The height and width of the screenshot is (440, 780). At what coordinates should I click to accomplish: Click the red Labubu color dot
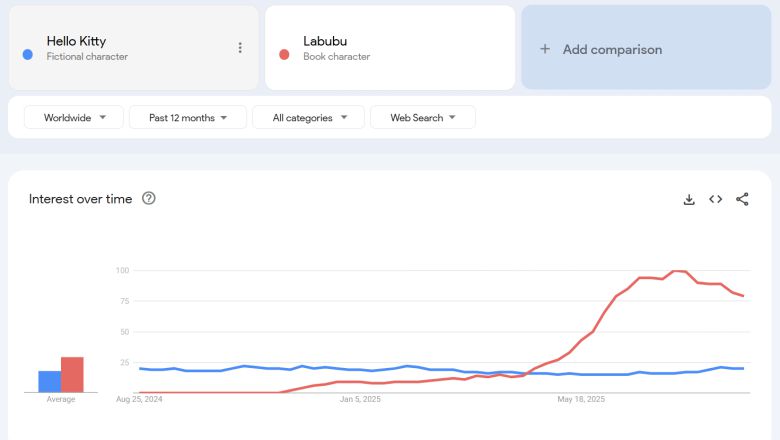(284, 55)
